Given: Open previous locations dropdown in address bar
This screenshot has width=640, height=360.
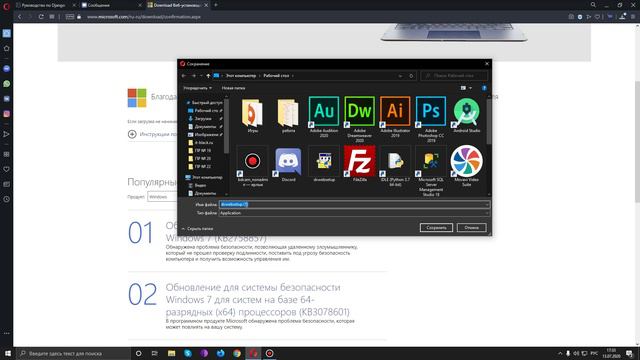Looking at the screenshot, I should [x=400, y=76].
